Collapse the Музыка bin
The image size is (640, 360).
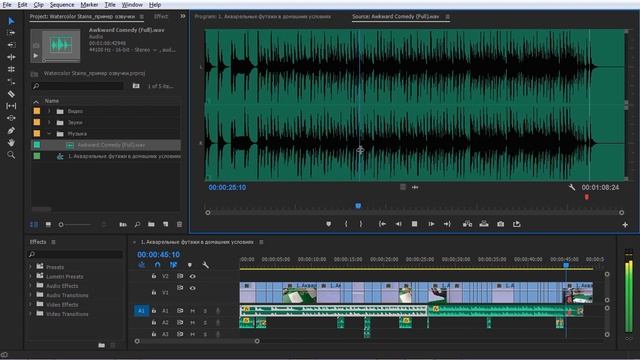[x=49, y=134]
